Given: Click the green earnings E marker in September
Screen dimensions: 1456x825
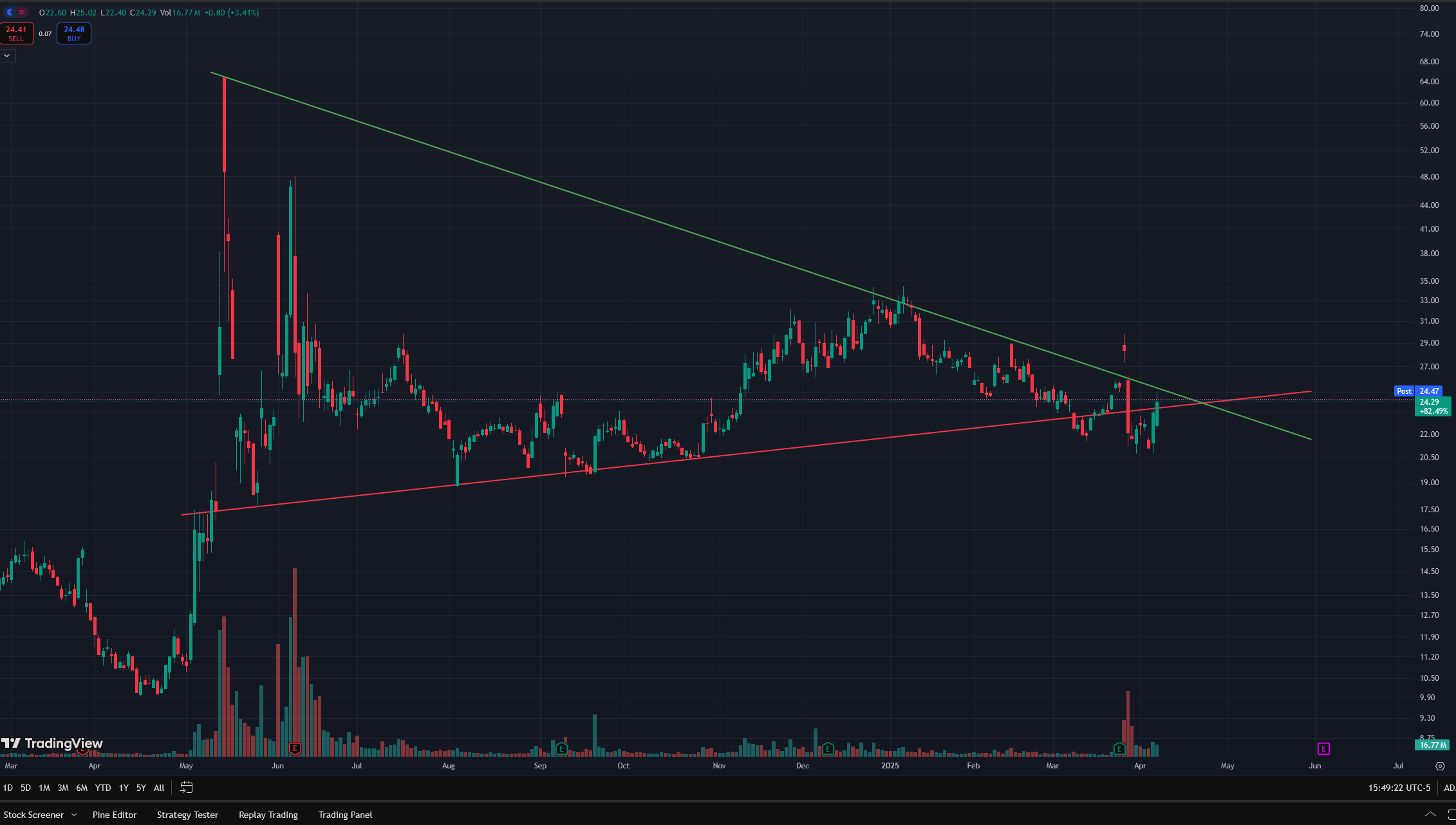Looking at the screenshot, I should tap(561, 748).
